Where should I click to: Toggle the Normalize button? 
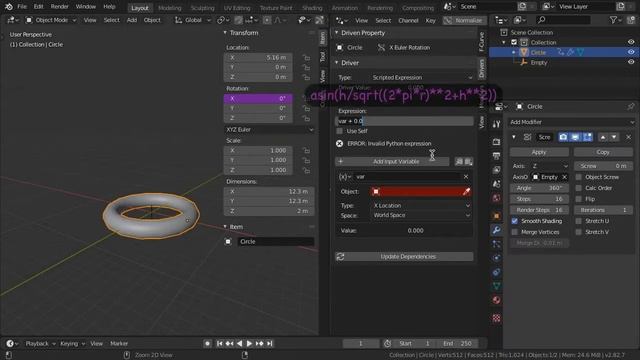click(464, 20)
